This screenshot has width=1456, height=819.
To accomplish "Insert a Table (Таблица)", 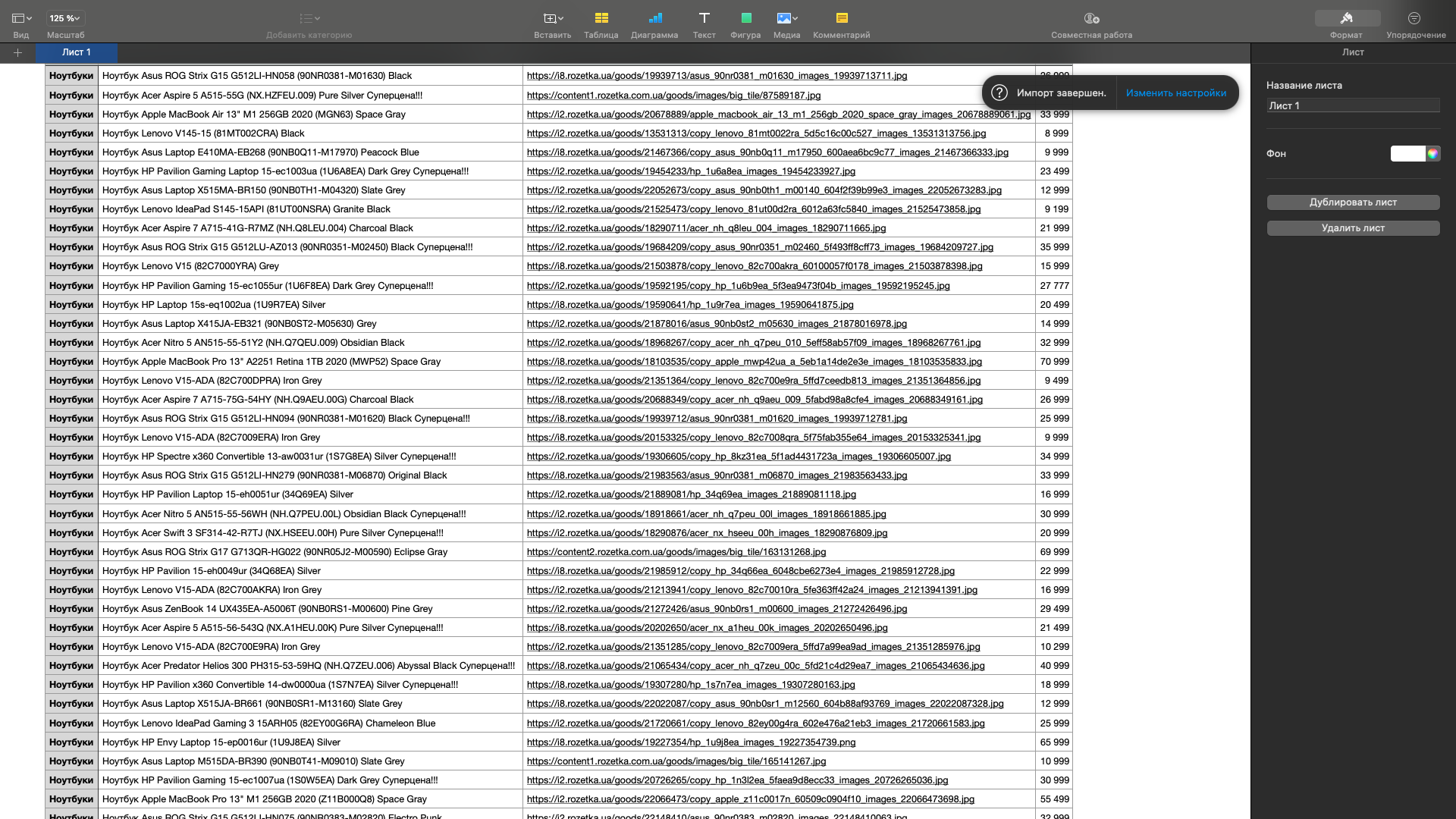I will point(601,24).
